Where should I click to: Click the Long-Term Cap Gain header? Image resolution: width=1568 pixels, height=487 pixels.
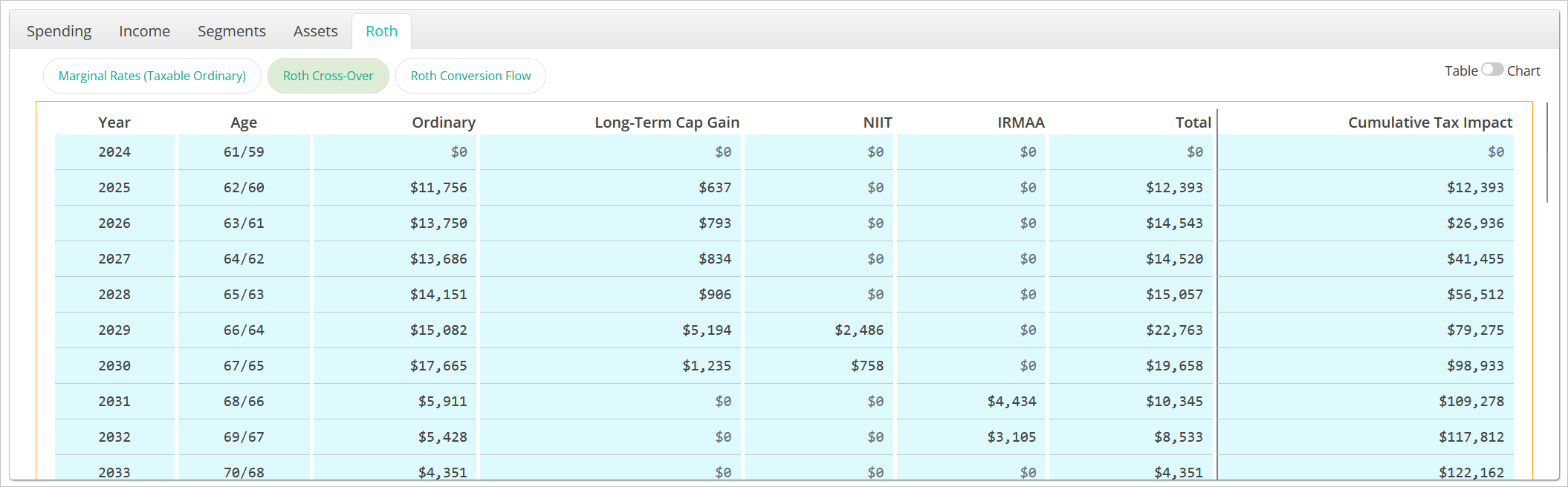667,122
